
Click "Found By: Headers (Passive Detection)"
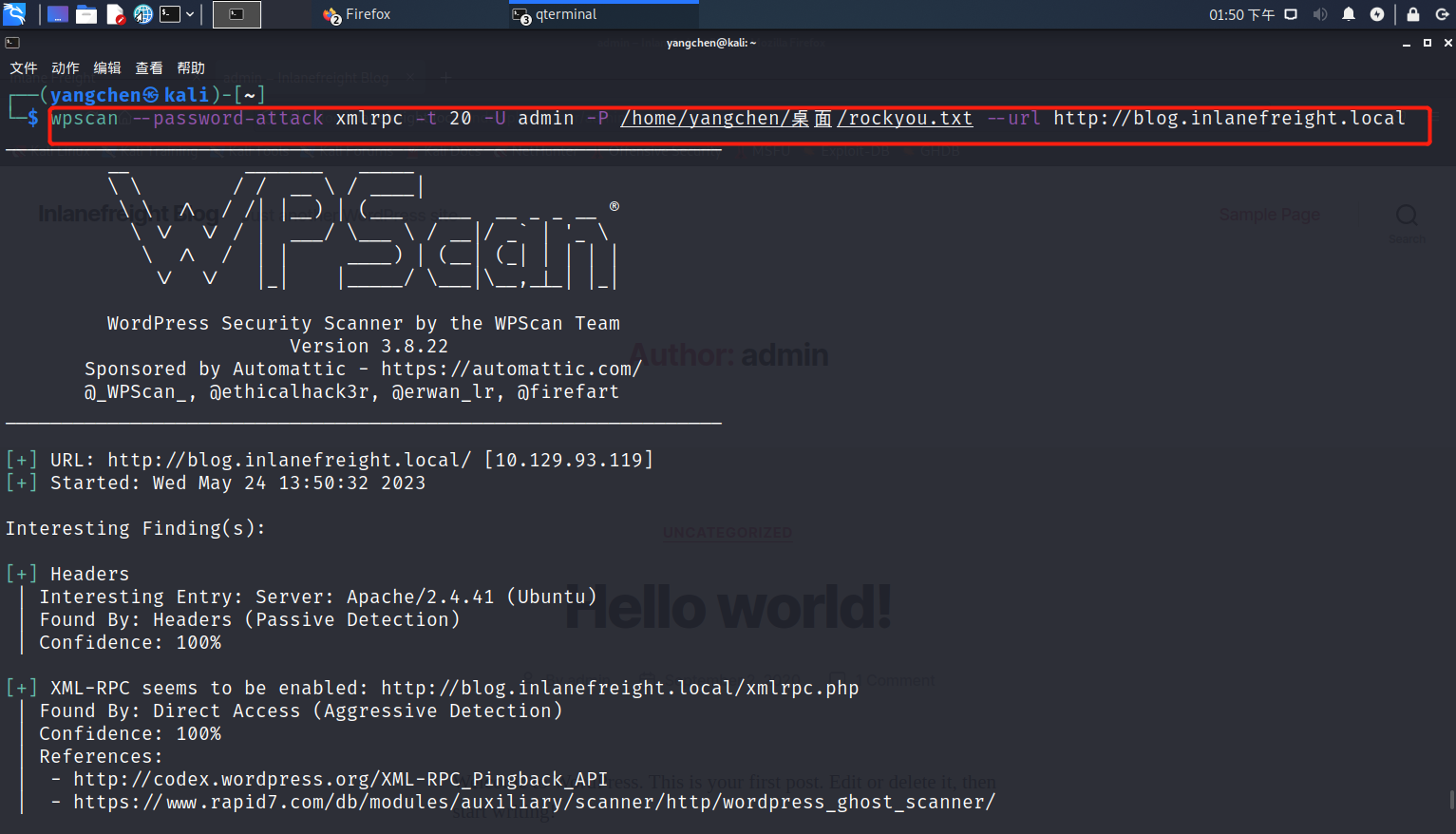[250, 620]
